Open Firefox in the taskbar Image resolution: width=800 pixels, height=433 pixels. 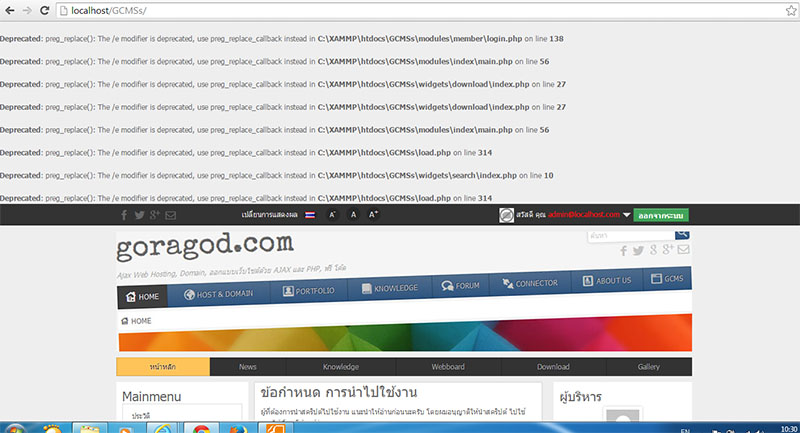tap(238, 428)
